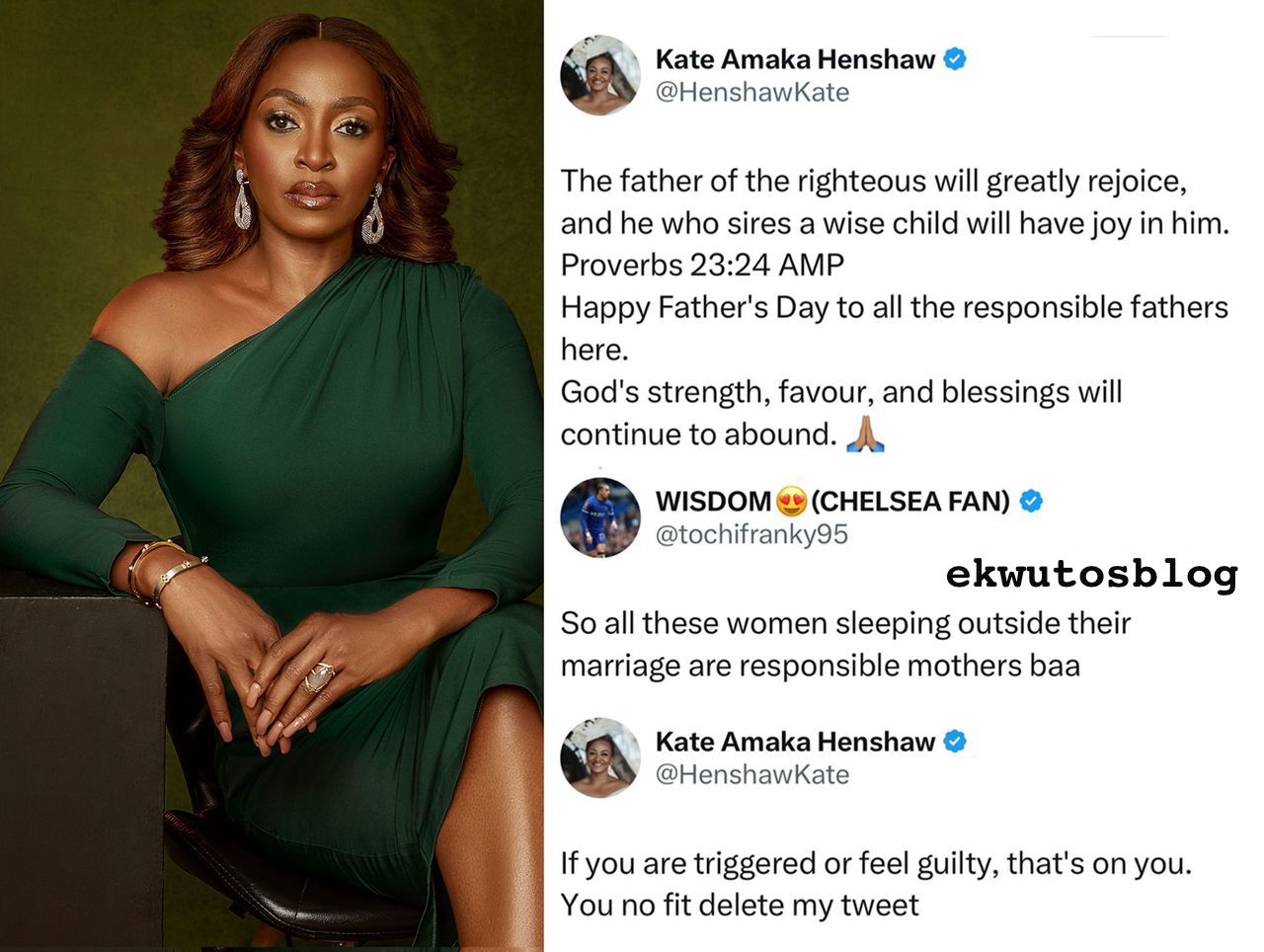Click the praying hands emoji
1264x952 pixels.
pos(865,434)
